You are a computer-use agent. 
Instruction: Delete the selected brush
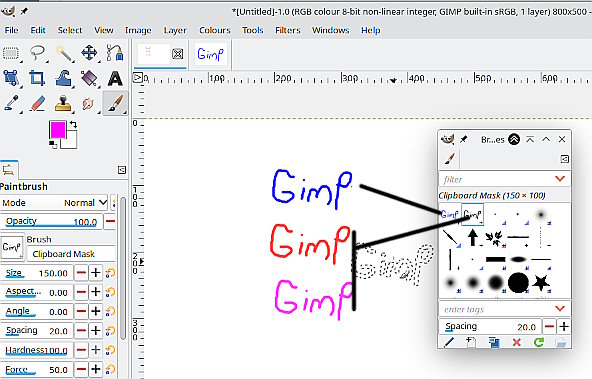[516, 342]
